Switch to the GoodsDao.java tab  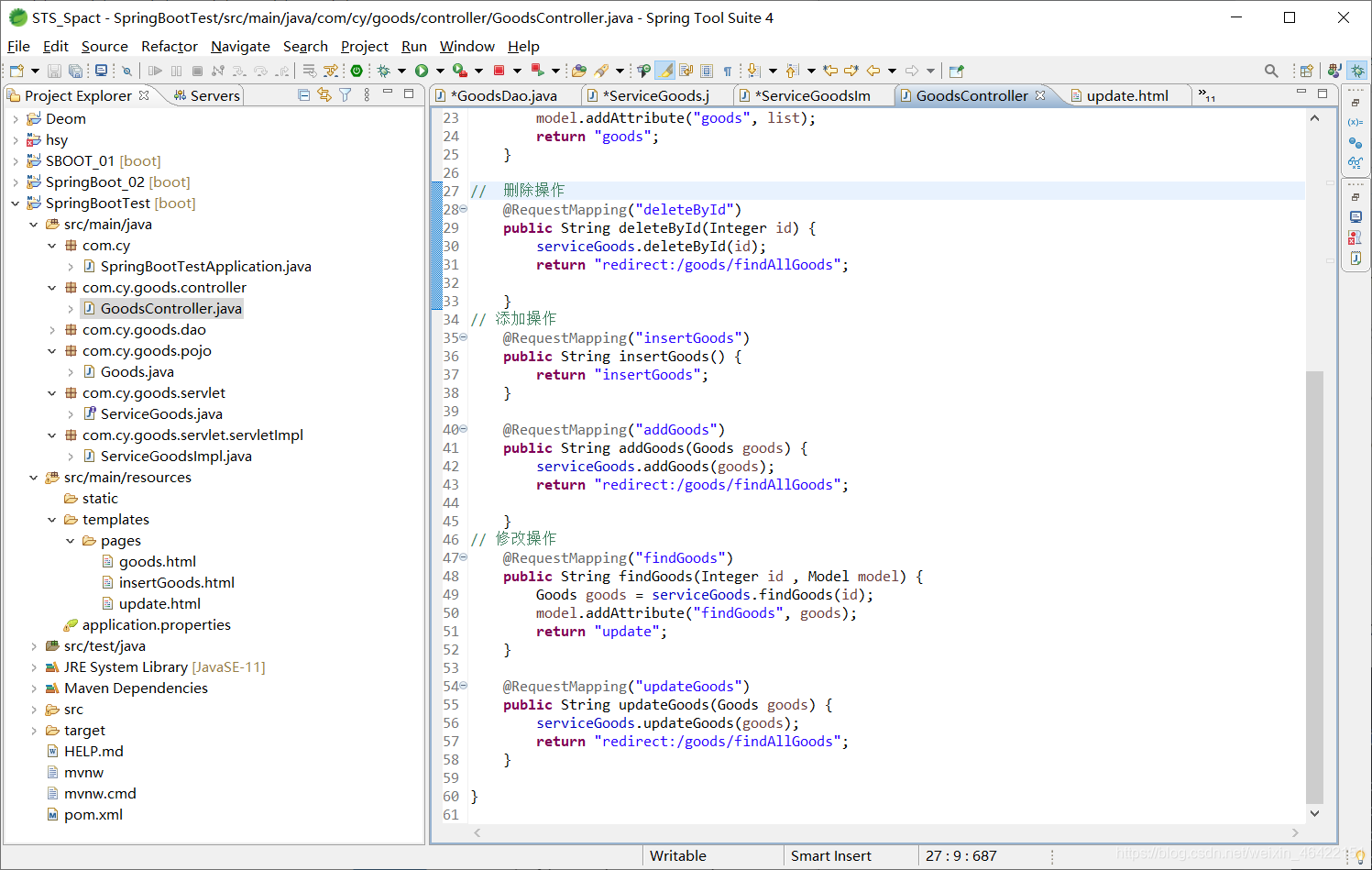tap(505, 95)
